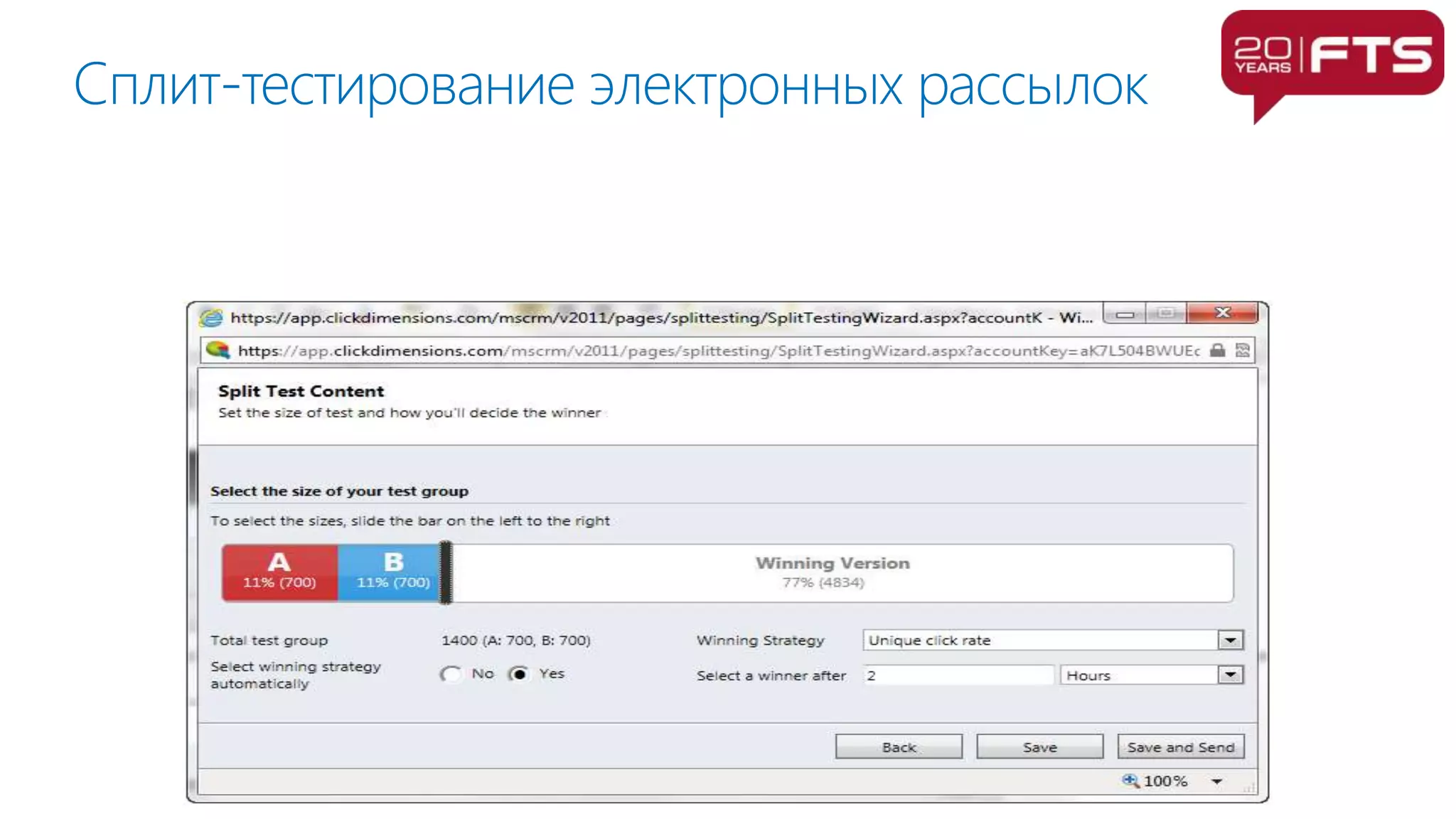Maximize the split testing wizard window

(x=1166, y=314)
